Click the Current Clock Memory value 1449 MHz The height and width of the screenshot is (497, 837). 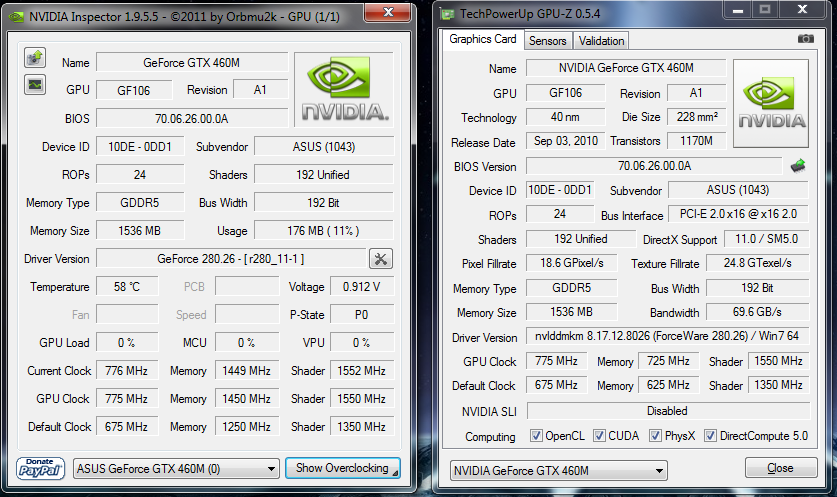[x=247, y=370]
